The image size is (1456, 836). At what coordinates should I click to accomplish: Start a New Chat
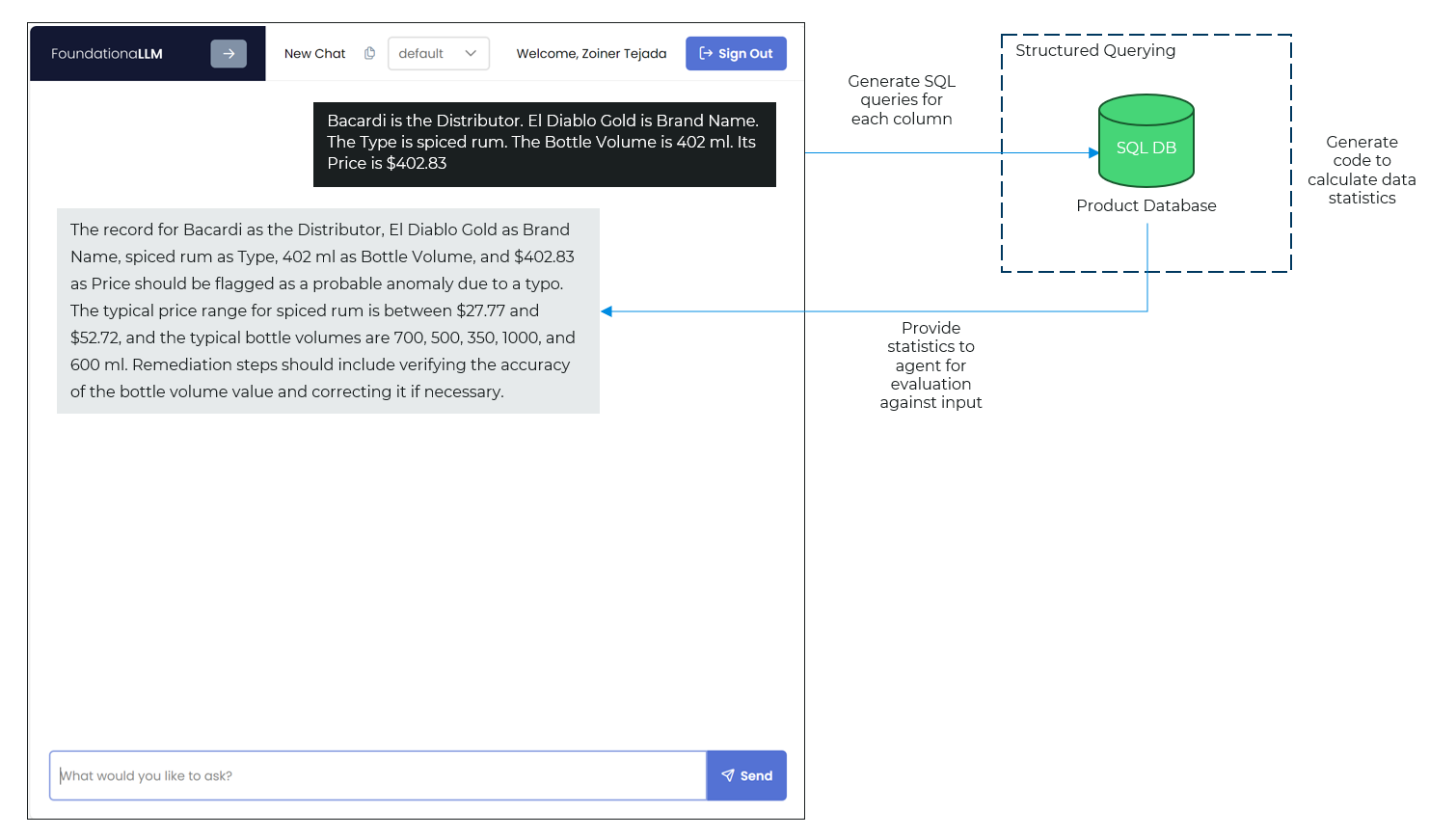click(x=314, y=54)
